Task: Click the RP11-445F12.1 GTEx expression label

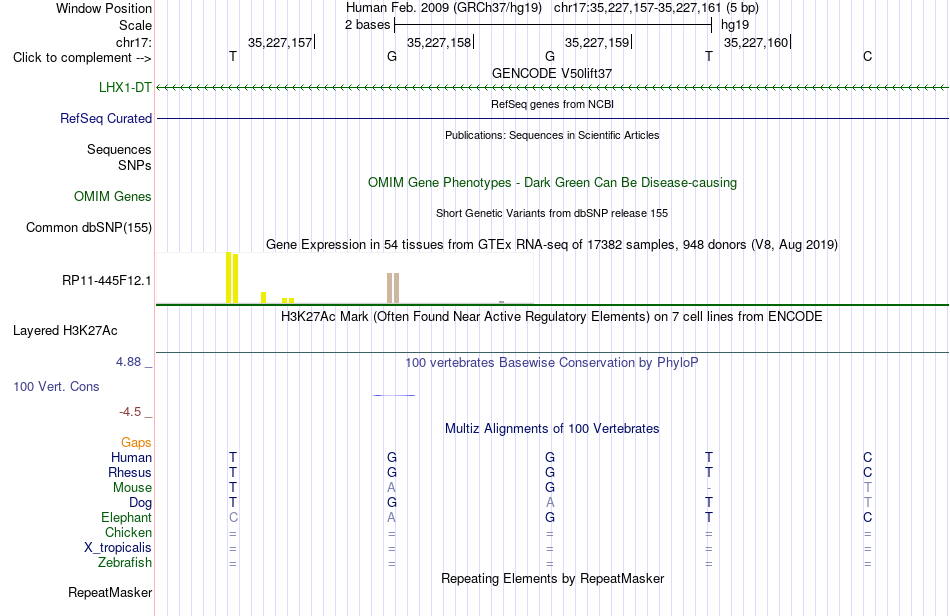Action: click(x=106, y=280)
